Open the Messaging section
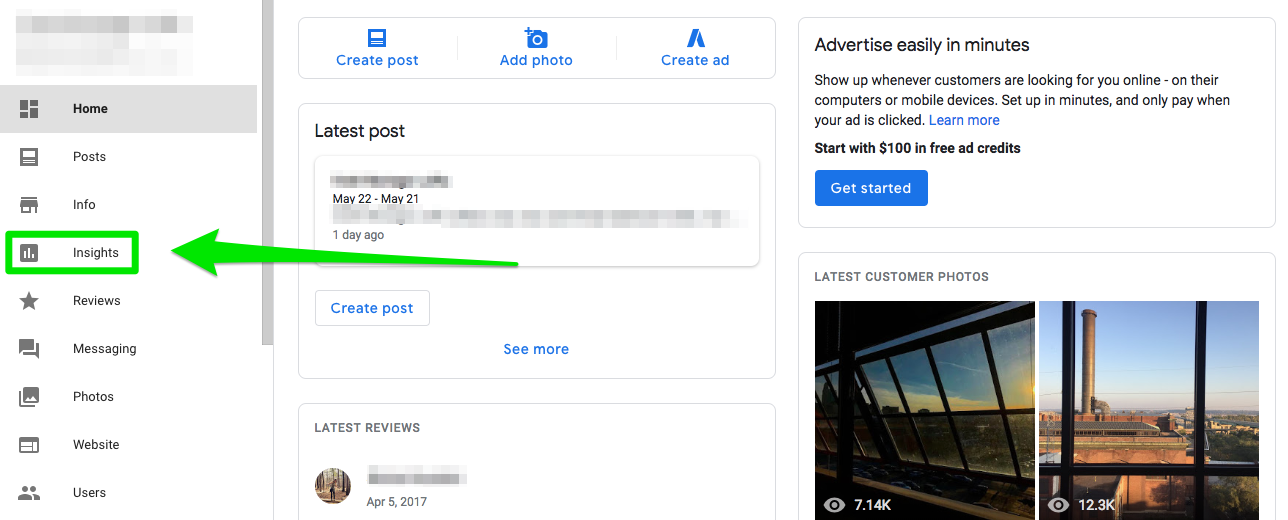This screenshot has height=520, width=1288. click(x=128, y=349)
